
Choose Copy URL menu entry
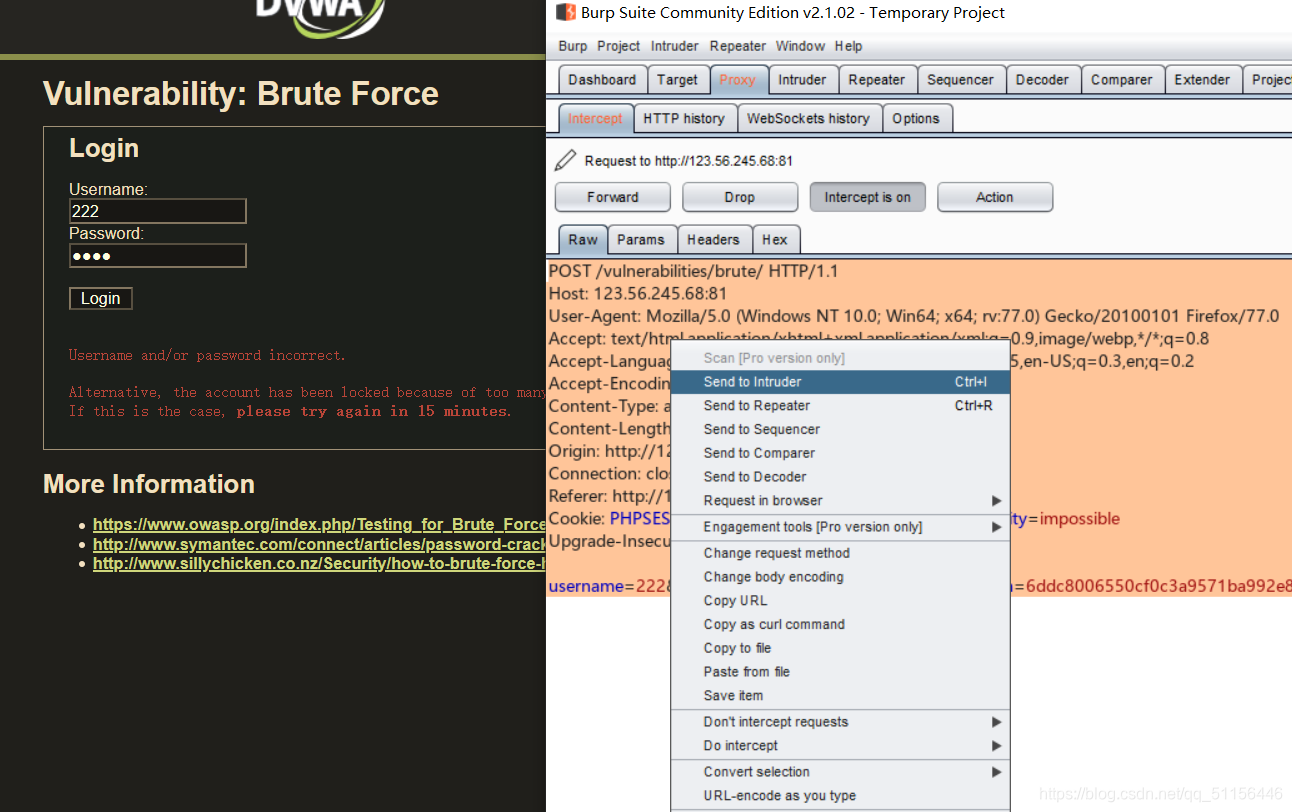coord(840,601)
